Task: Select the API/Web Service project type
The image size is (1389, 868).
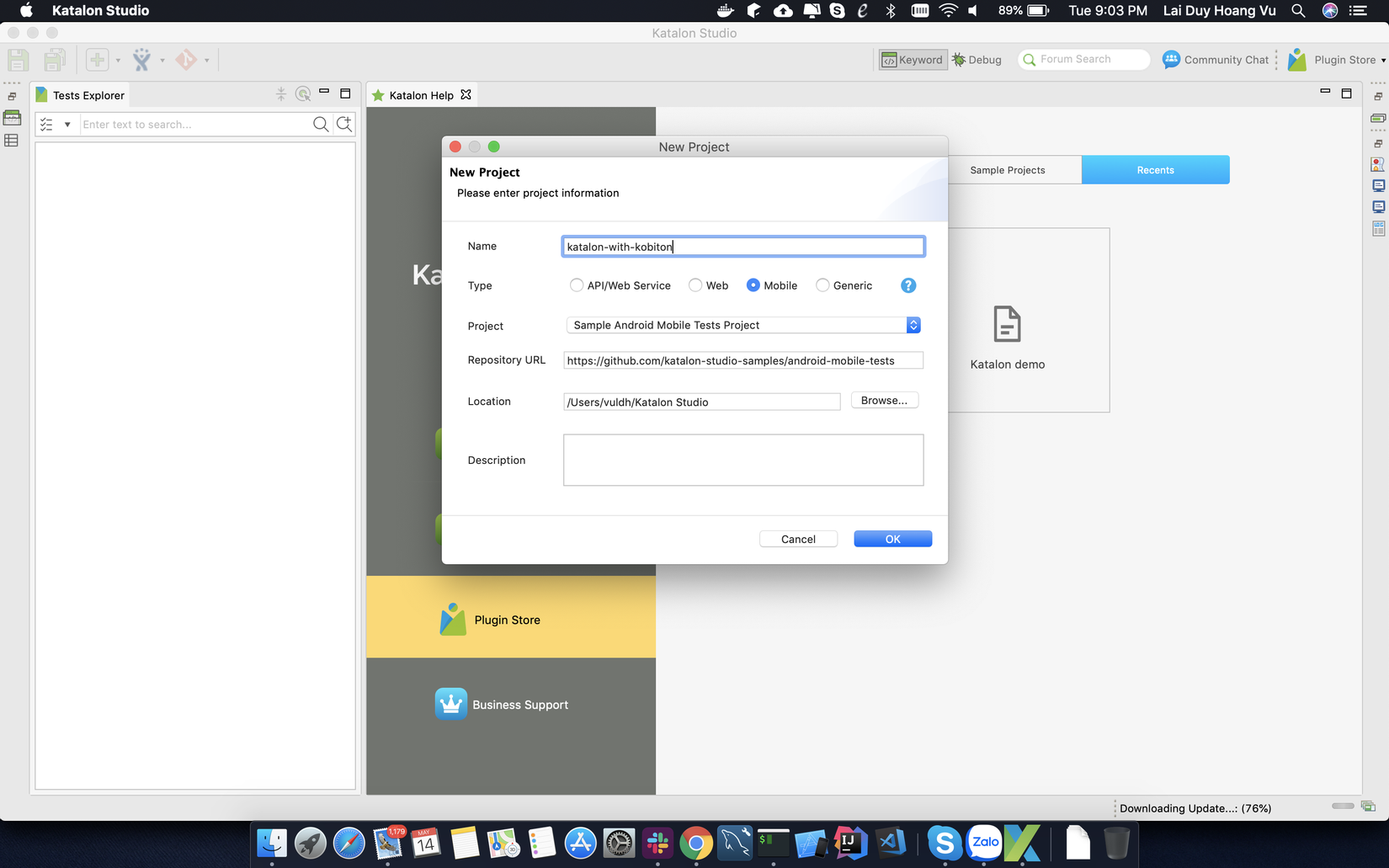Action: pyautogui.click(x=620, y=285)
